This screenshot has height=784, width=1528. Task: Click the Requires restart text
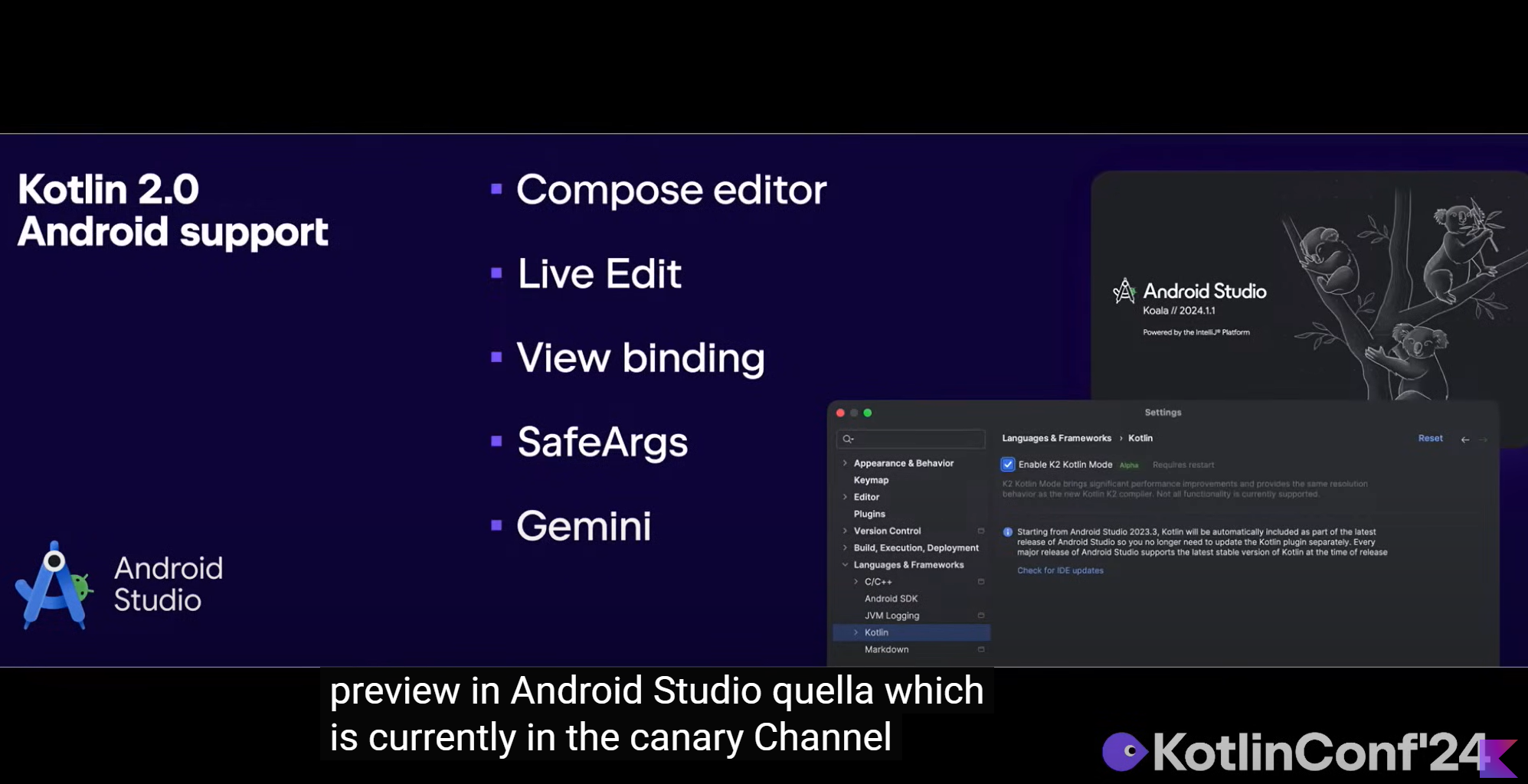pyautogui.click(x=1183, y=465)
